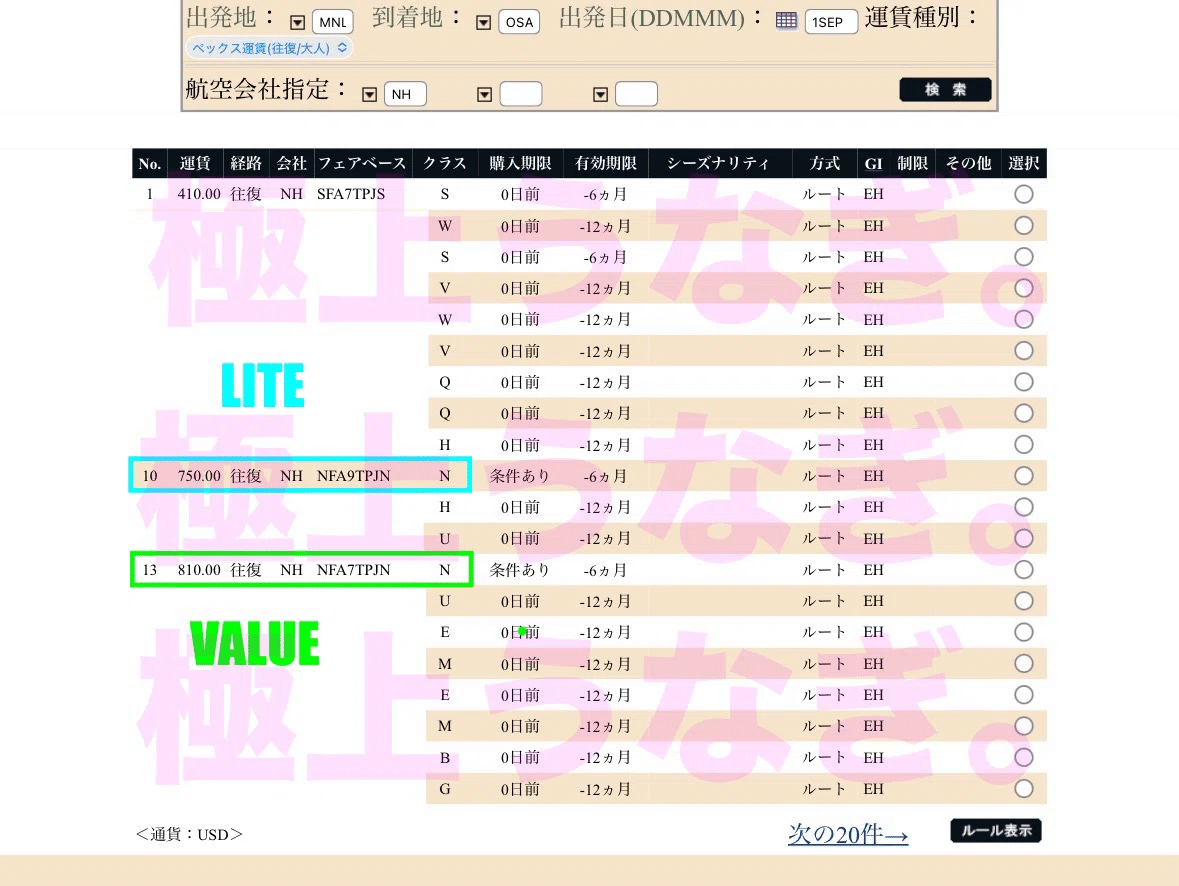Click the その他 column header
Screen dimensions: 1179x886
(968, 163)
